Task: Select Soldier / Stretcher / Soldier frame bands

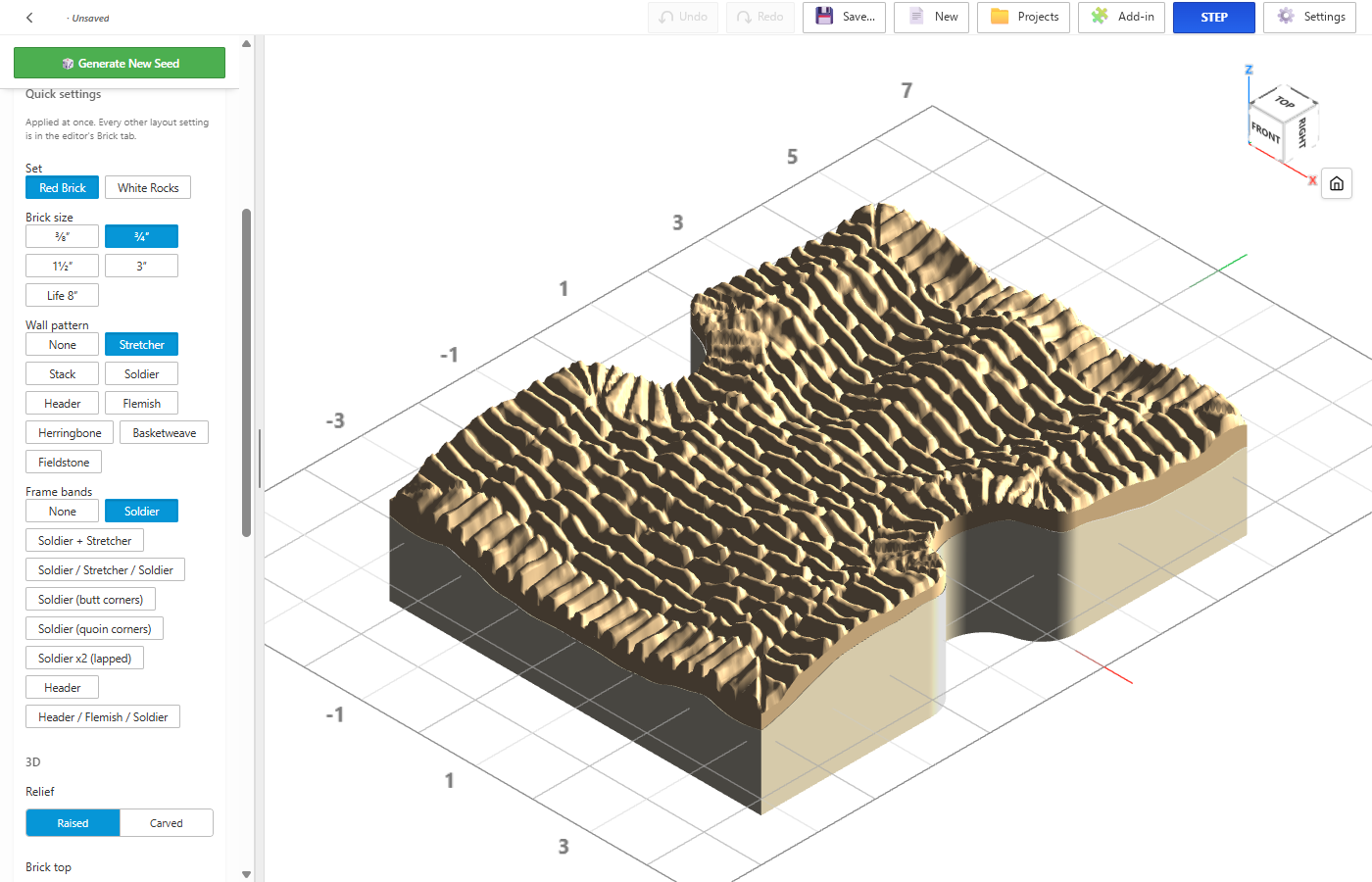Action: (106, 570)
